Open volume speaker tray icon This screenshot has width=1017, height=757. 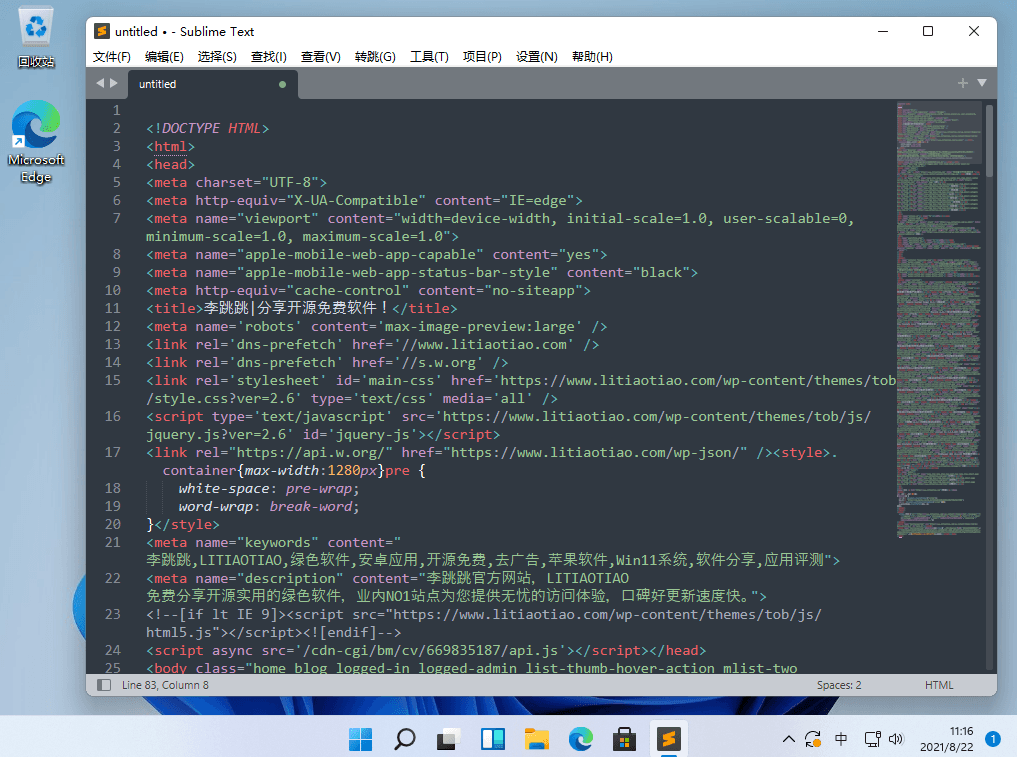tap(896, 739)
